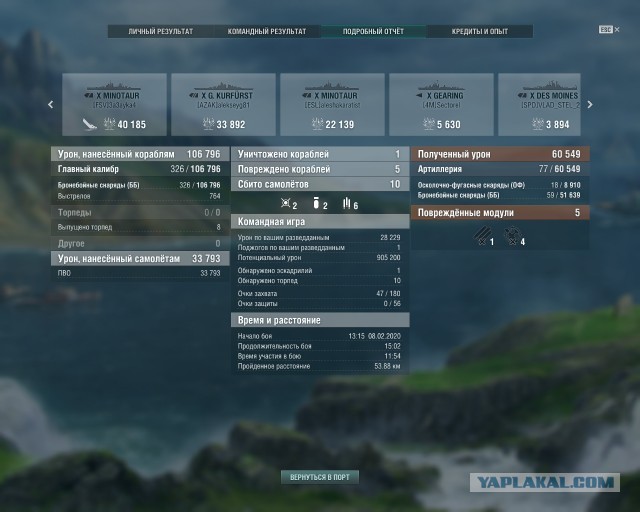Click the Выстрелов 764 row
The width and height of the screenshot is (640, 512).
140,196
